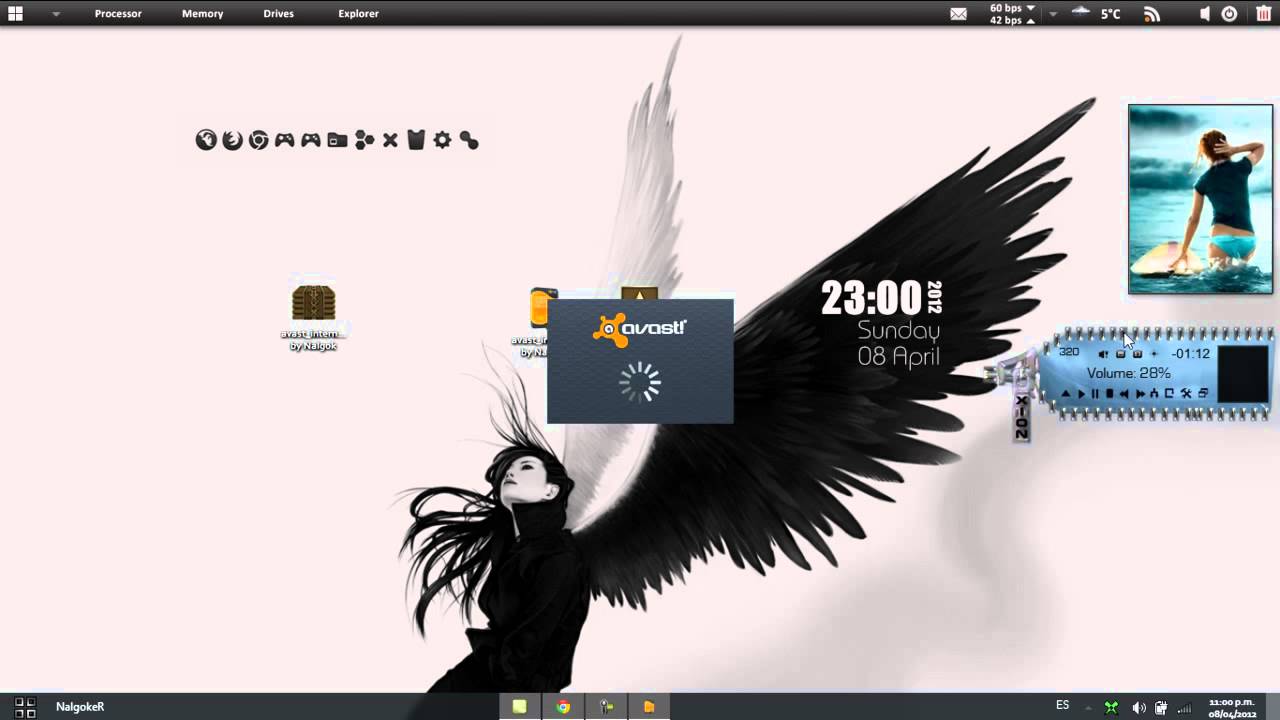Open the Explorer menu in top bar

358,14
